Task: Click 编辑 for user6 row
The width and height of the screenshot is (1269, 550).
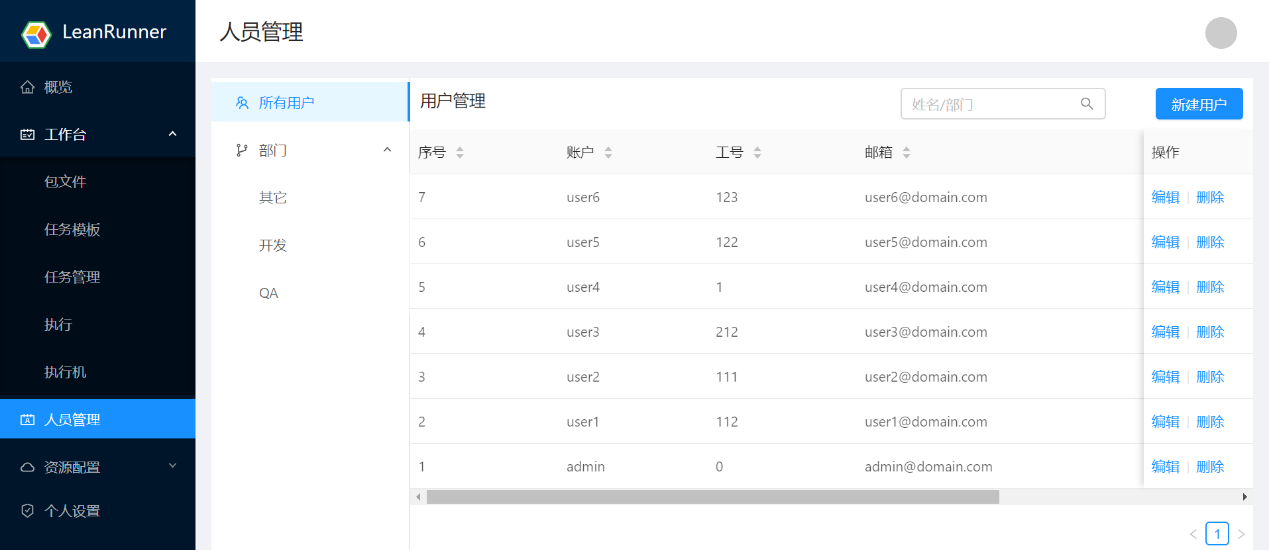Action: pyautogui.click(x=1166, y=197)
